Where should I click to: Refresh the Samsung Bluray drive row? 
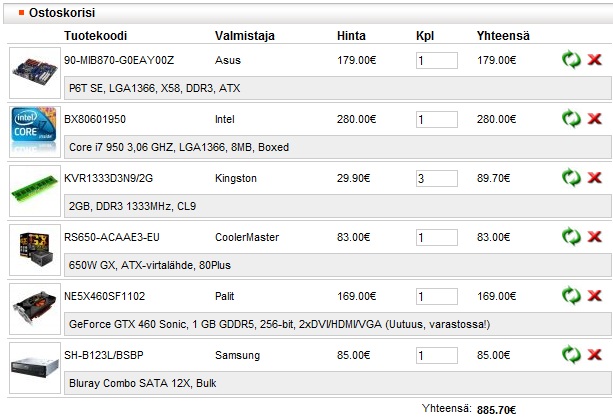point(571,354)
